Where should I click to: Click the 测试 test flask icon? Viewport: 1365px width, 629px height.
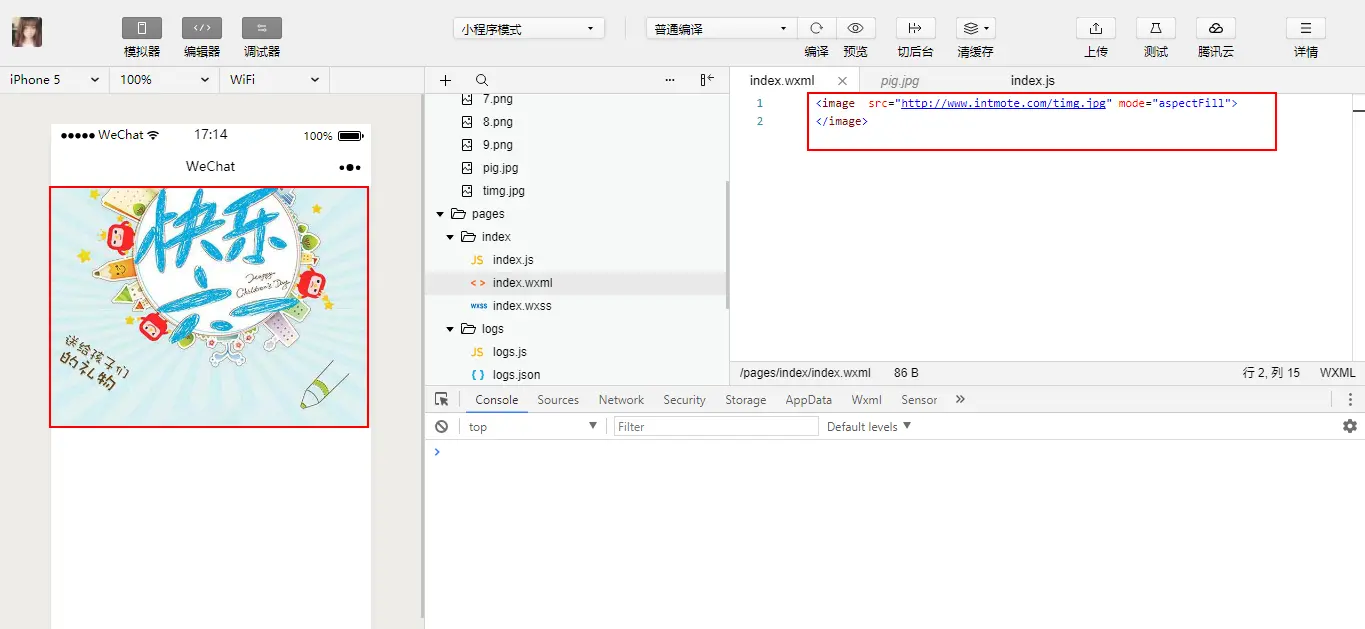click(1156, 28)
